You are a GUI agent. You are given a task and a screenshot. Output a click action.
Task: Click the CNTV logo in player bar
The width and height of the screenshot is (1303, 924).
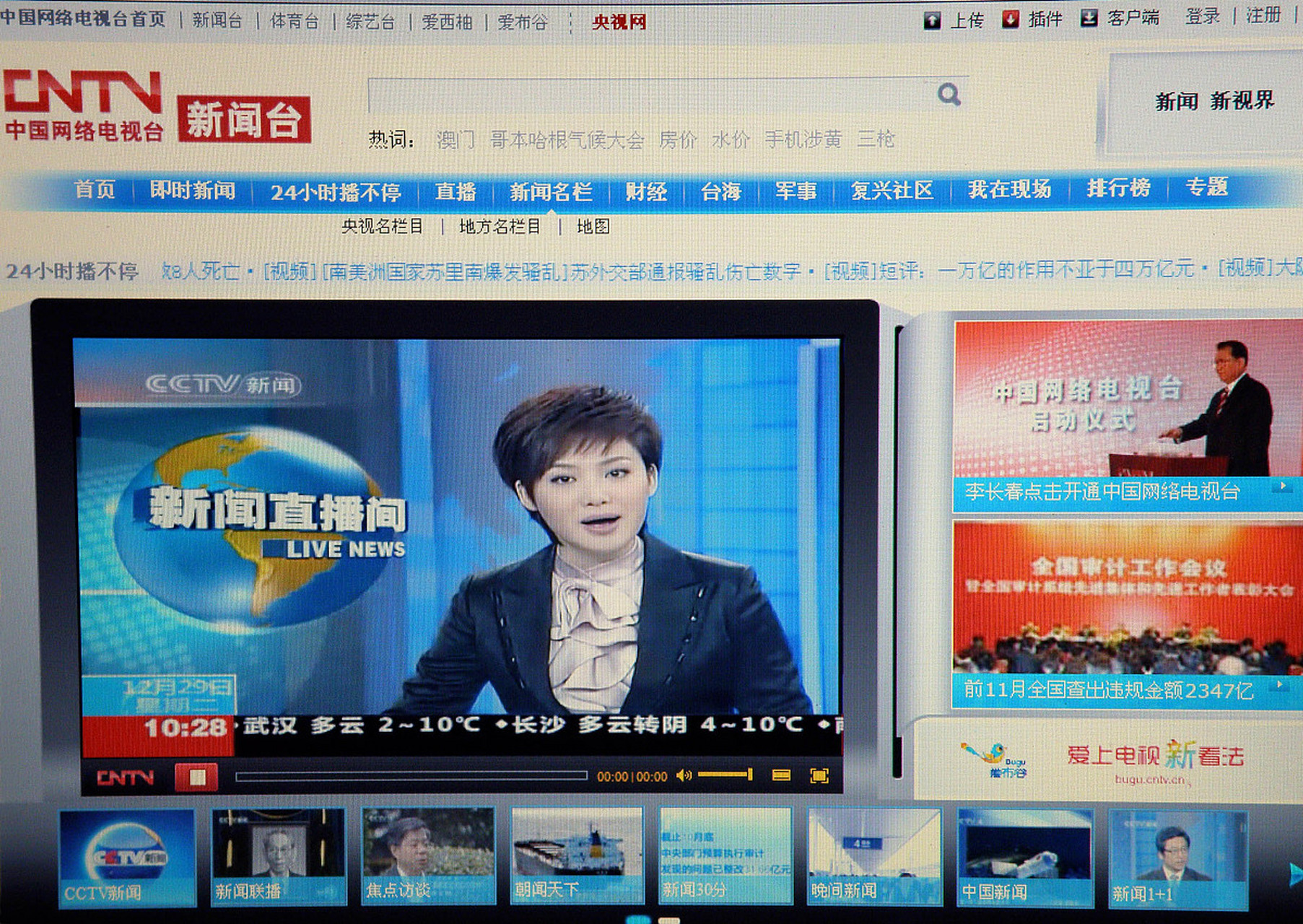tap(126, 777)
